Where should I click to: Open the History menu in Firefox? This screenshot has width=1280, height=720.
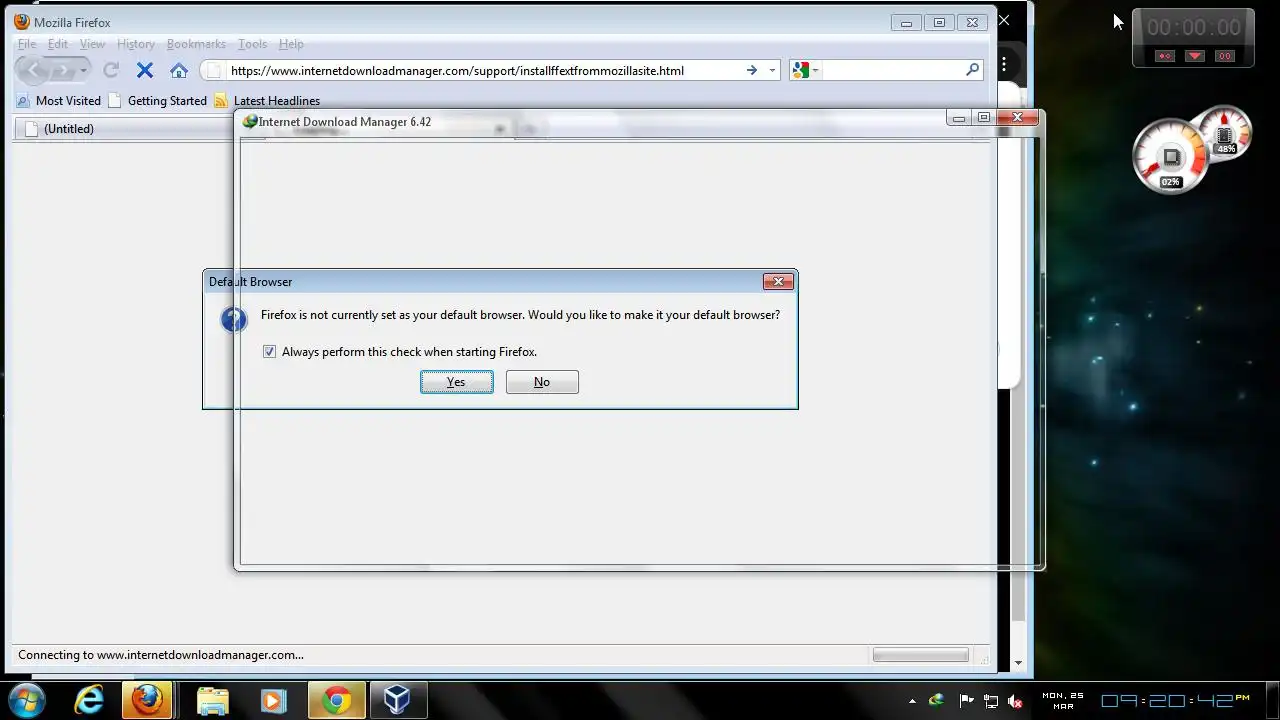point(136,44)
